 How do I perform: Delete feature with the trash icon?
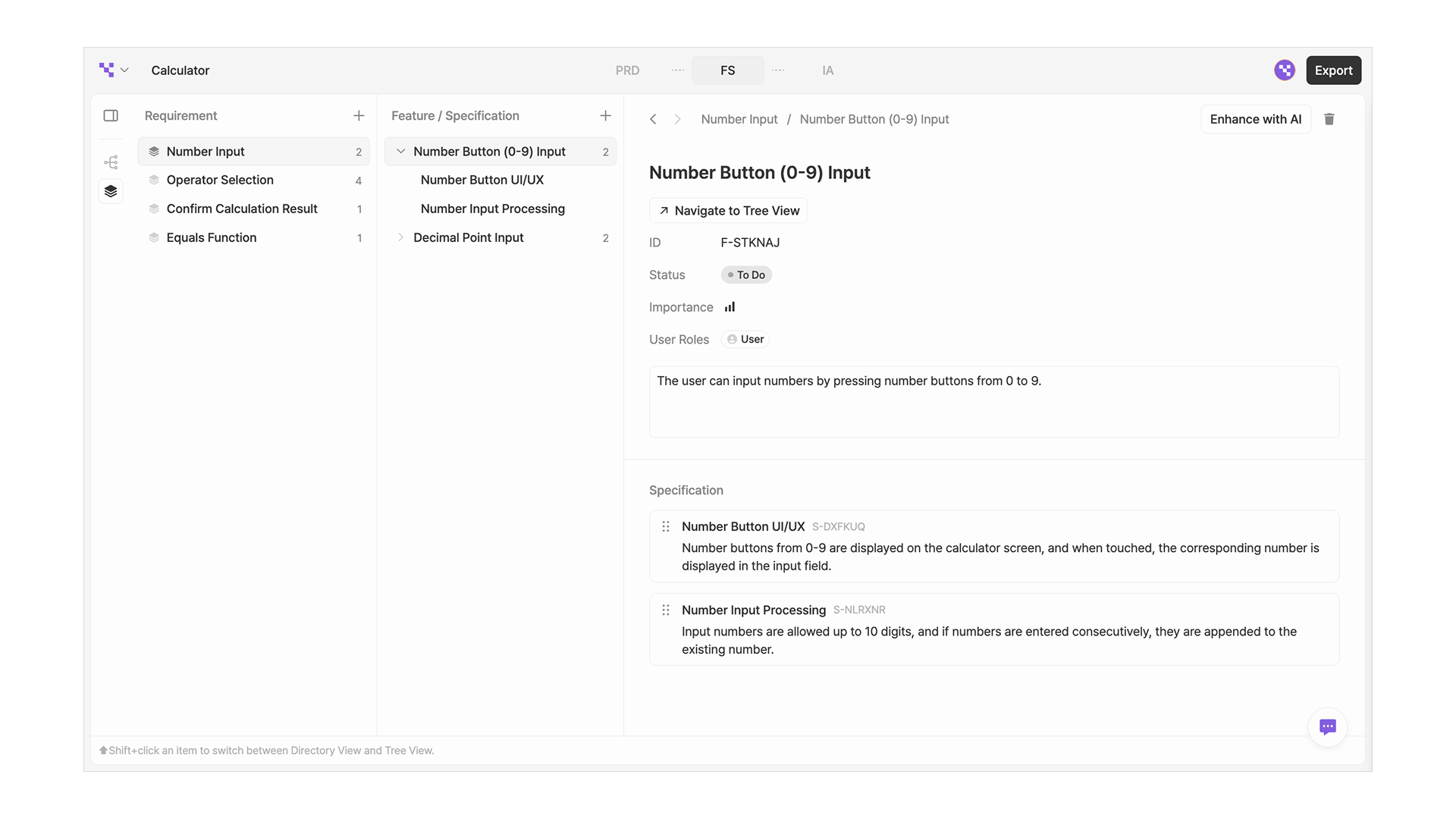click(1329, 119)
